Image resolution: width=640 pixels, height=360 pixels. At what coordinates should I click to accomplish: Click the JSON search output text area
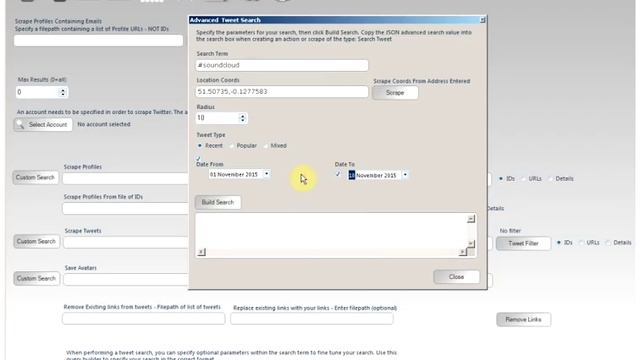331,231
